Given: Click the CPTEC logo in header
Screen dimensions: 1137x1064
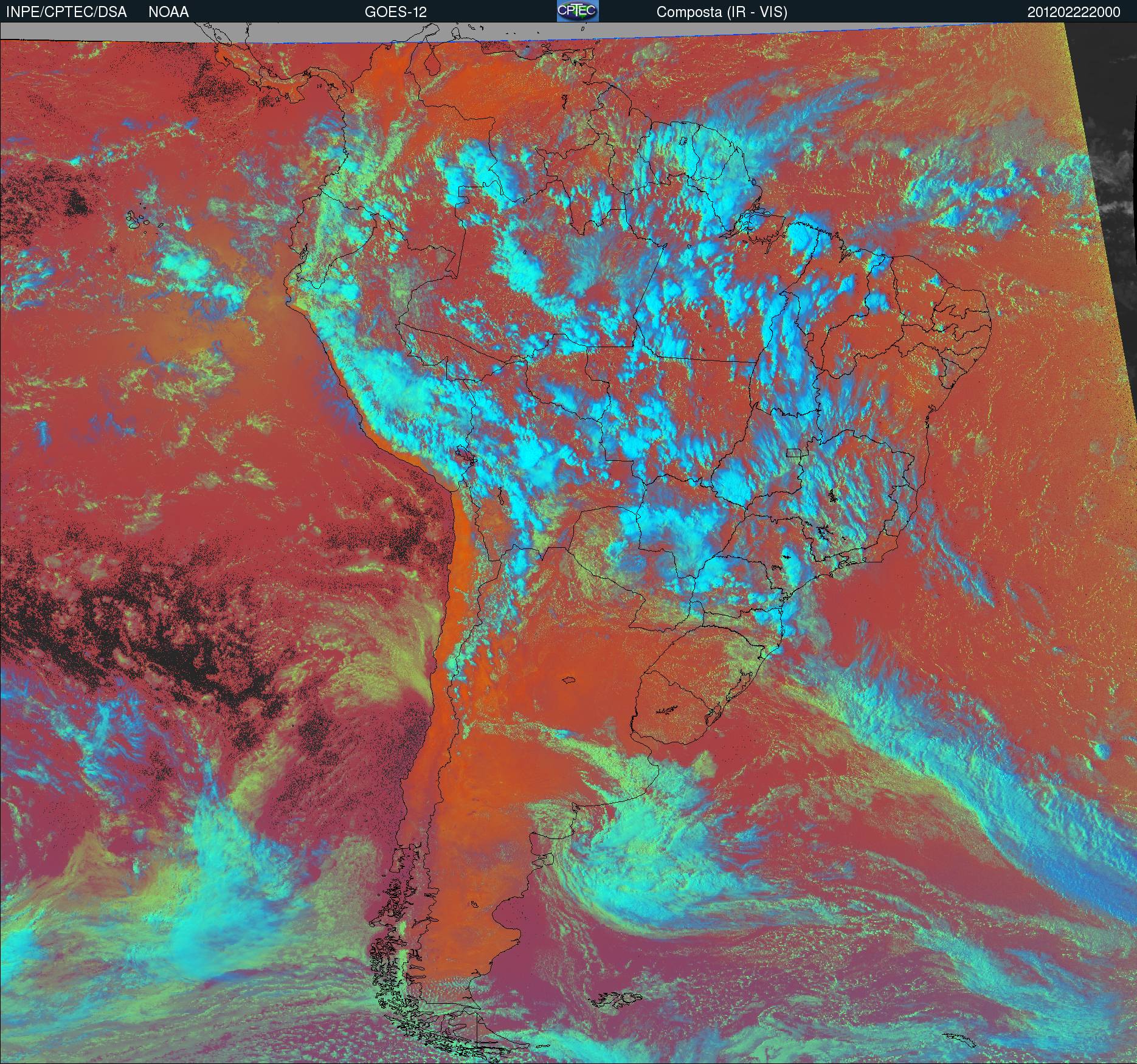Looking at the screenshot, I should pyautogui.click(x=578, y=11).
